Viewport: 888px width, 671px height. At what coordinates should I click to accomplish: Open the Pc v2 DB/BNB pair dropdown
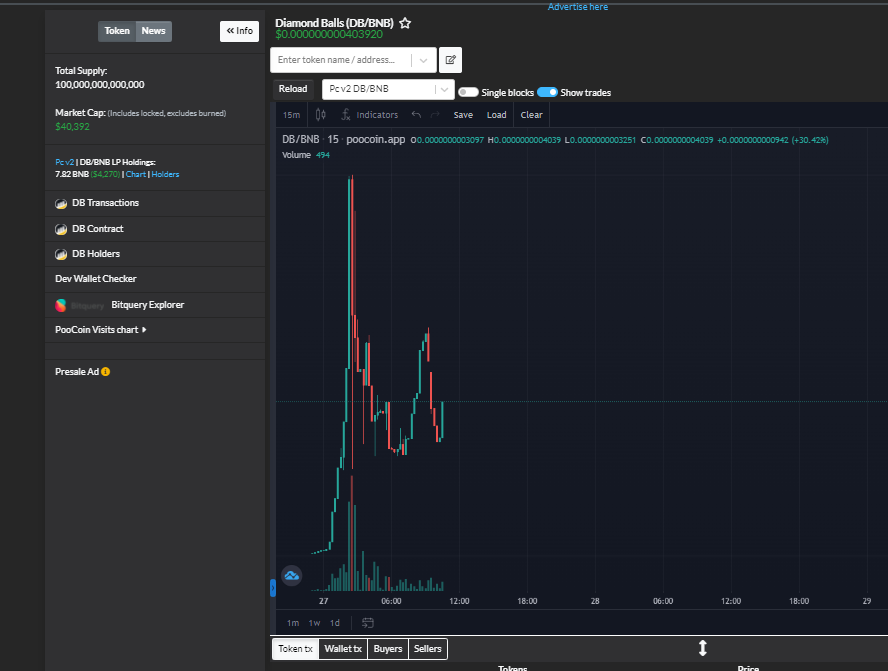(388, 89)
